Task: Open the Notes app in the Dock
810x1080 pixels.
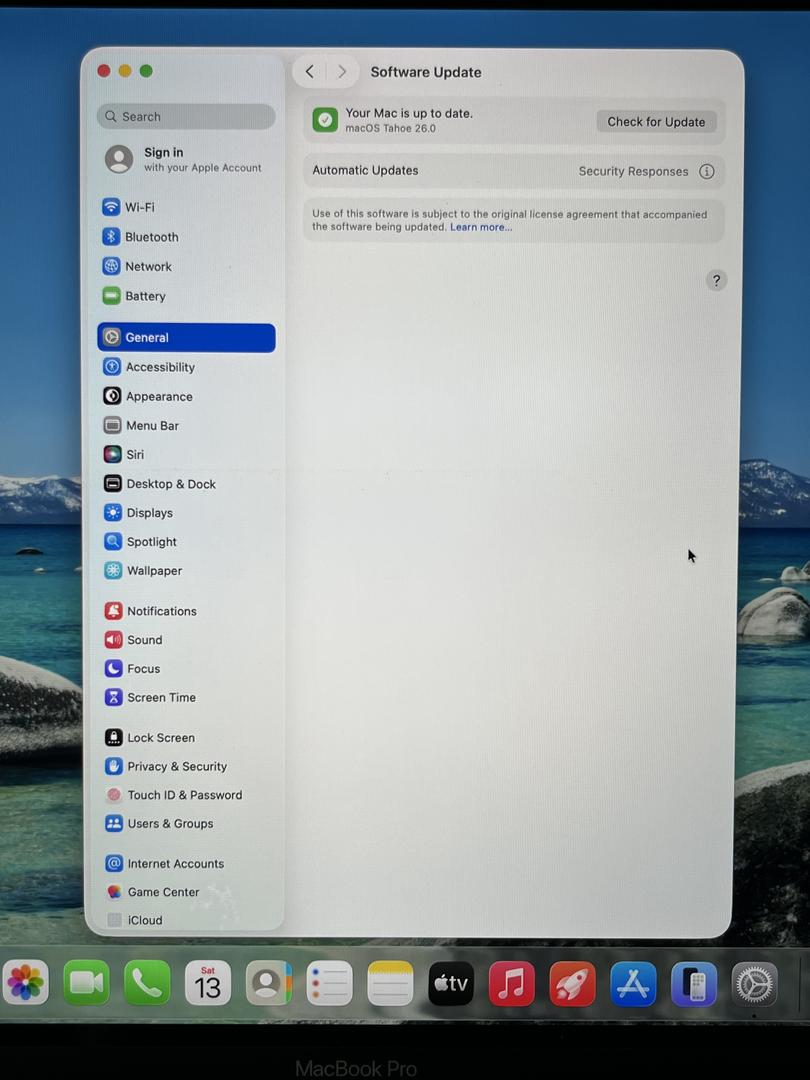Action: pyautogui.click(x=390, y=983)
